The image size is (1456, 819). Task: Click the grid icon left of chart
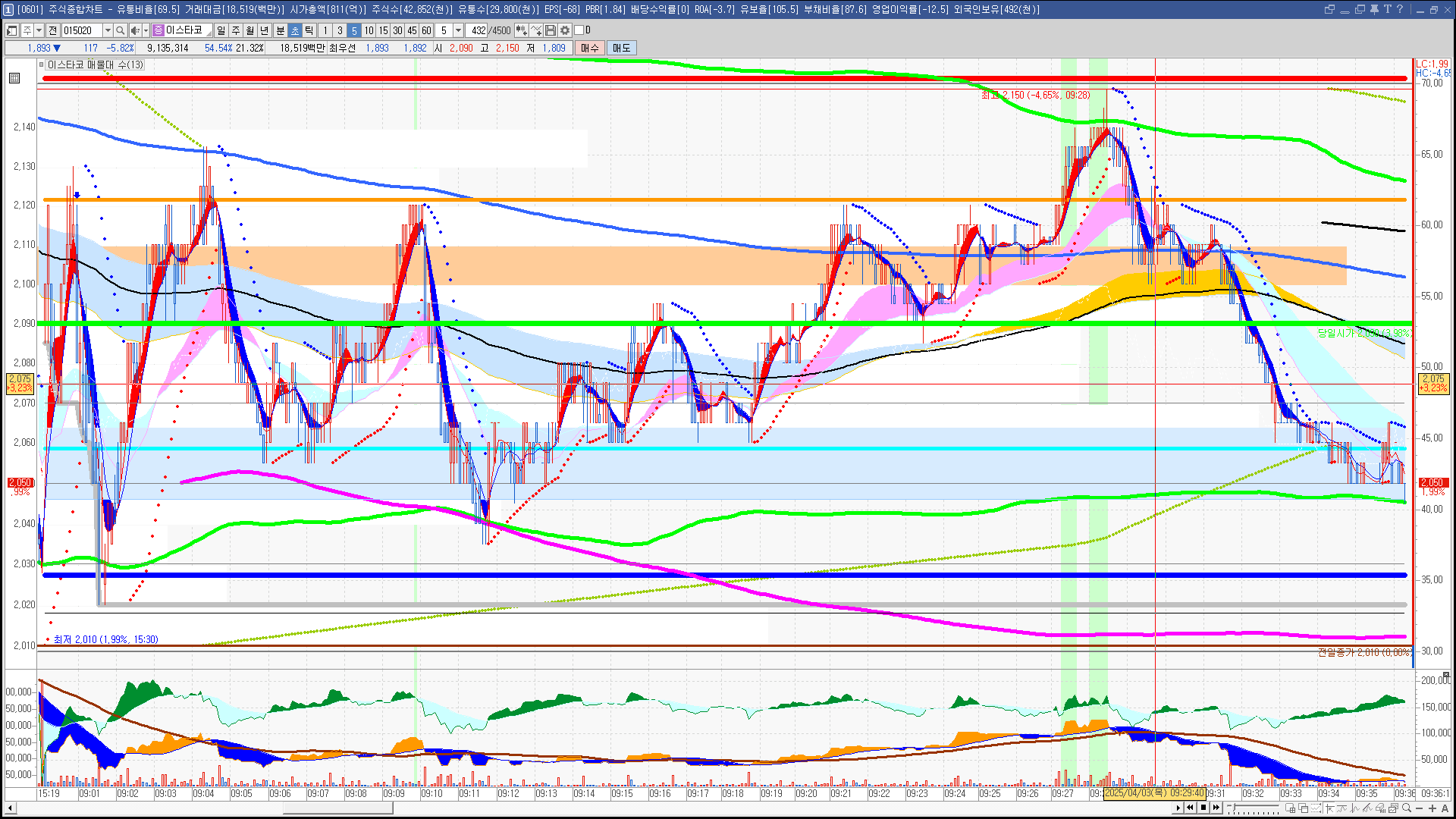point(14,78)
